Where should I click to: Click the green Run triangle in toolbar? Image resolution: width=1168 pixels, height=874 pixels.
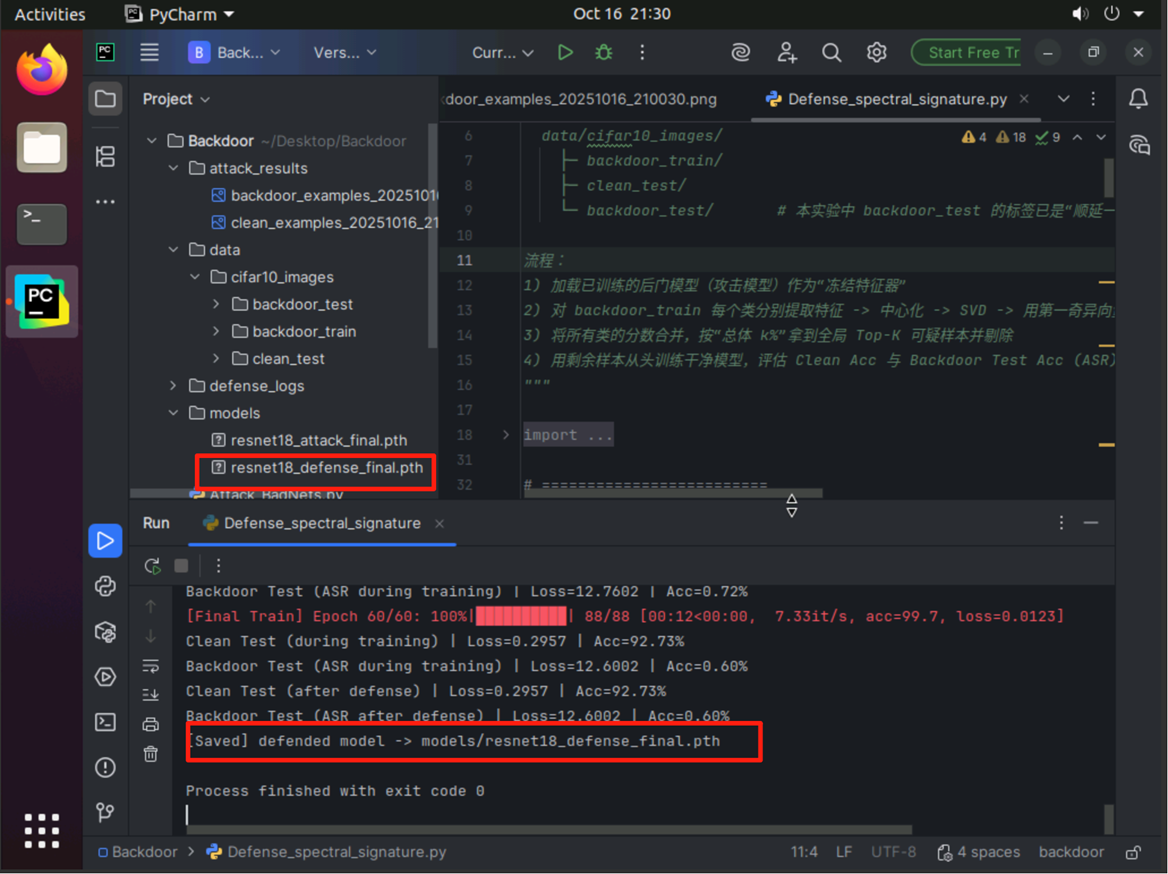(565, 53)
